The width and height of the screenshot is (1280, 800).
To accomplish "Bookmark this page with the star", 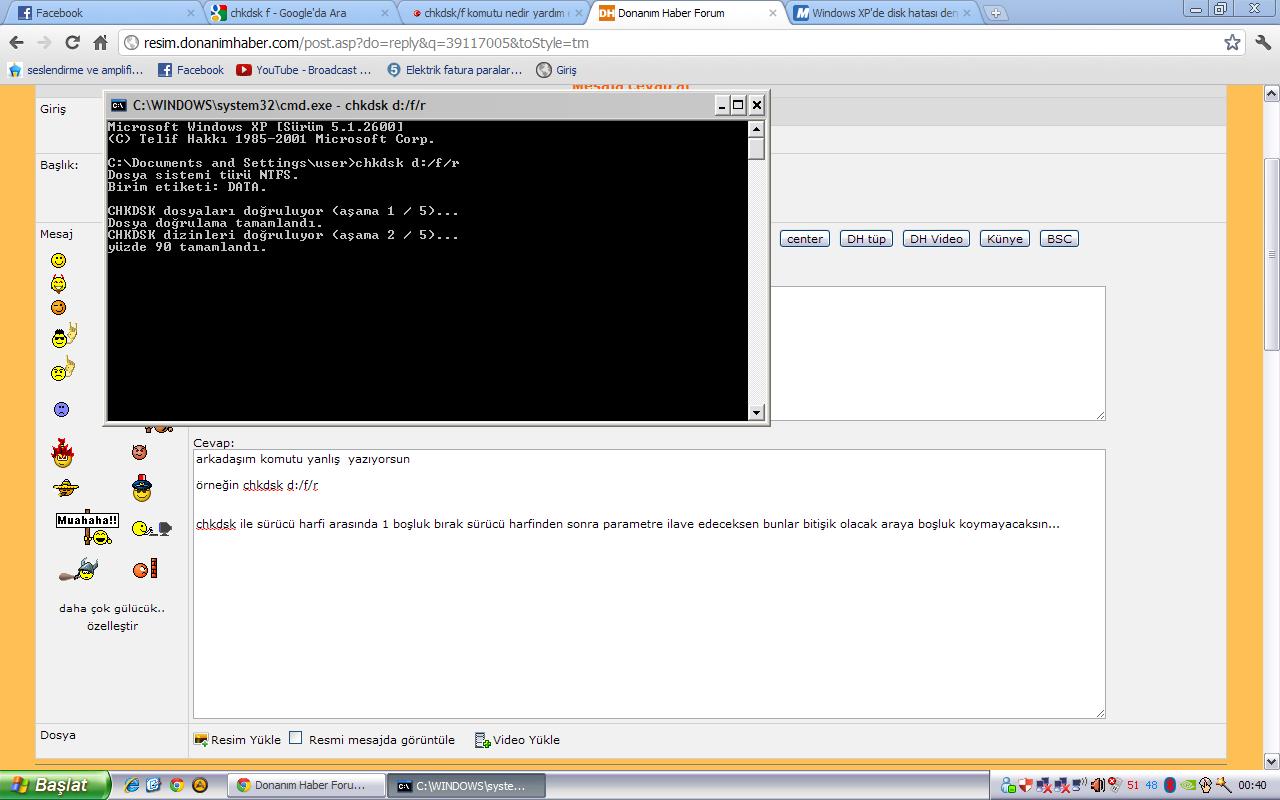I will (x=1232, y=42).
